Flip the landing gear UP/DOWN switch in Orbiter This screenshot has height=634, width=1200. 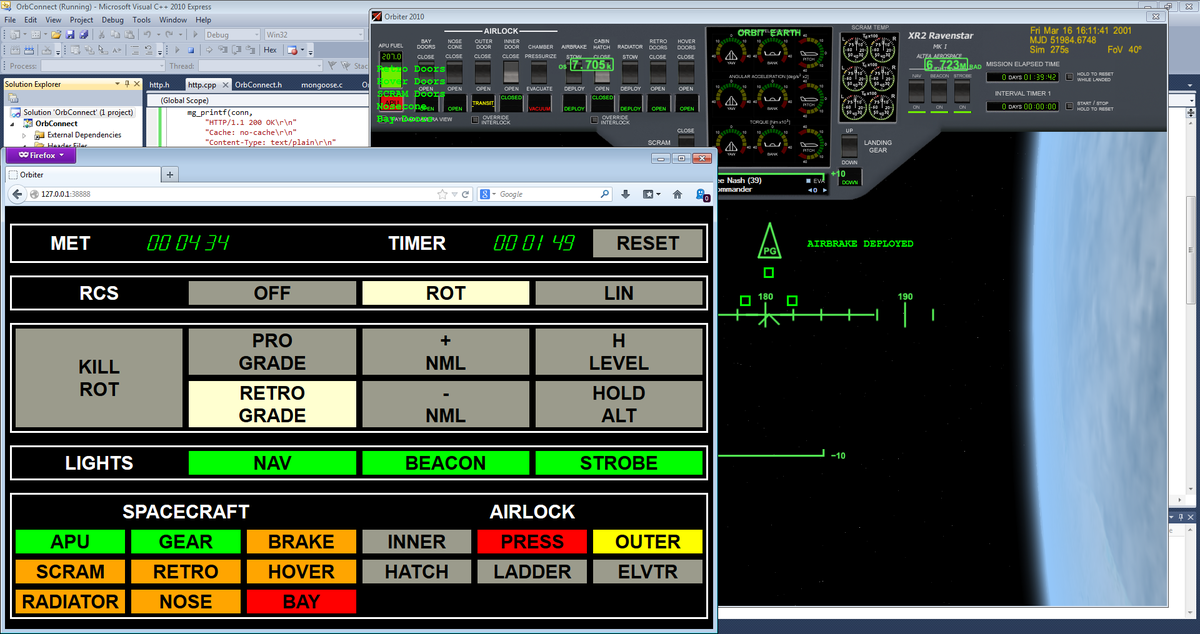click(849, 146)
